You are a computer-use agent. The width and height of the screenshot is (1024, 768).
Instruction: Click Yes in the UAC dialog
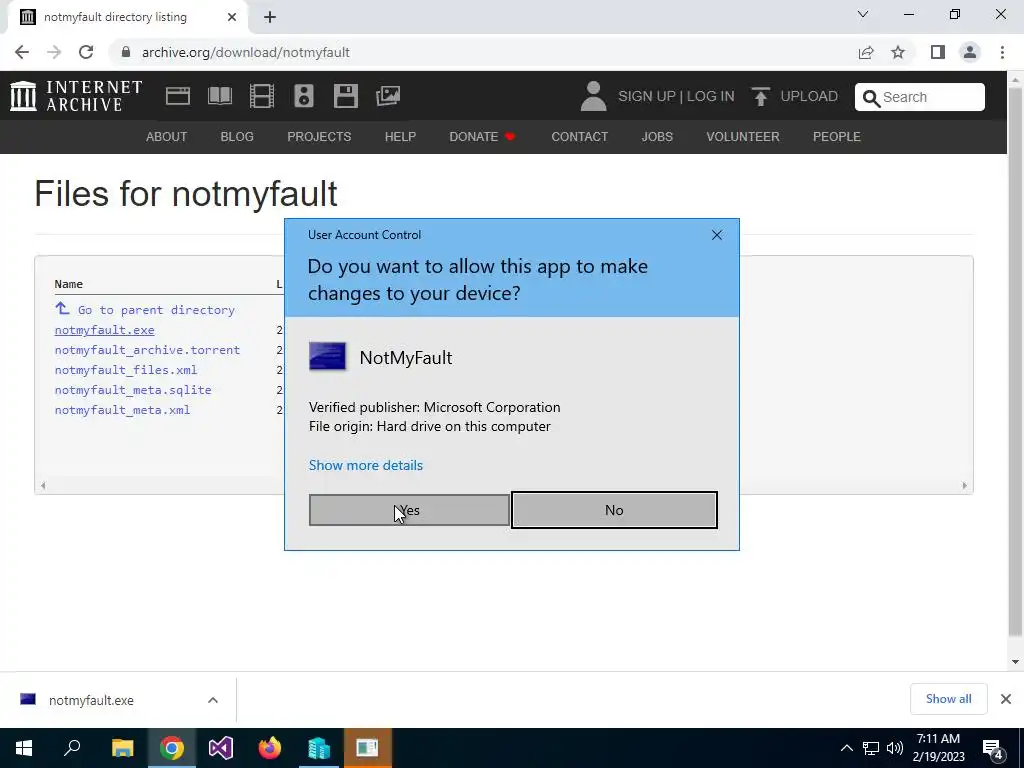click(409, 510)
